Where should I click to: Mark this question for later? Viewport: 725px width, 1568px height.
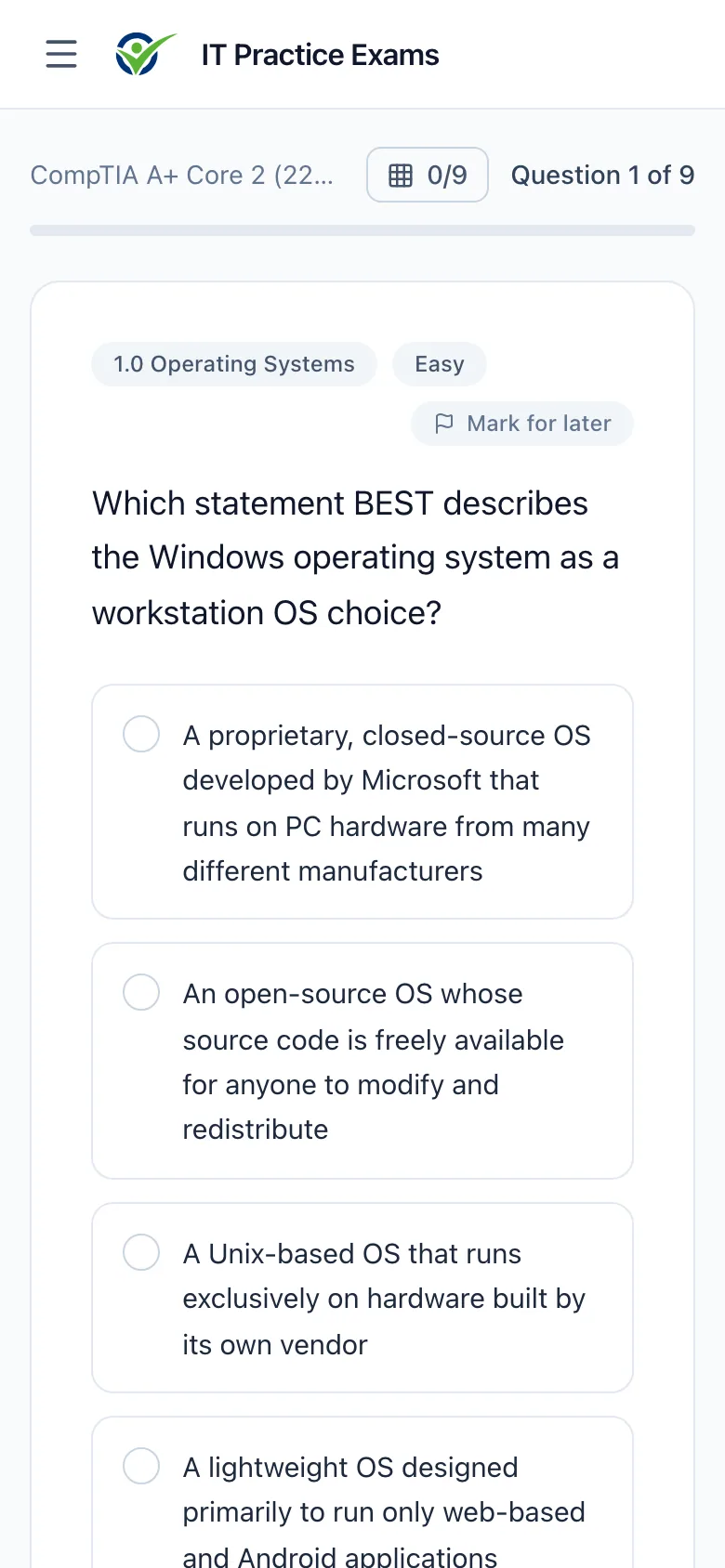tap(522, 424)
